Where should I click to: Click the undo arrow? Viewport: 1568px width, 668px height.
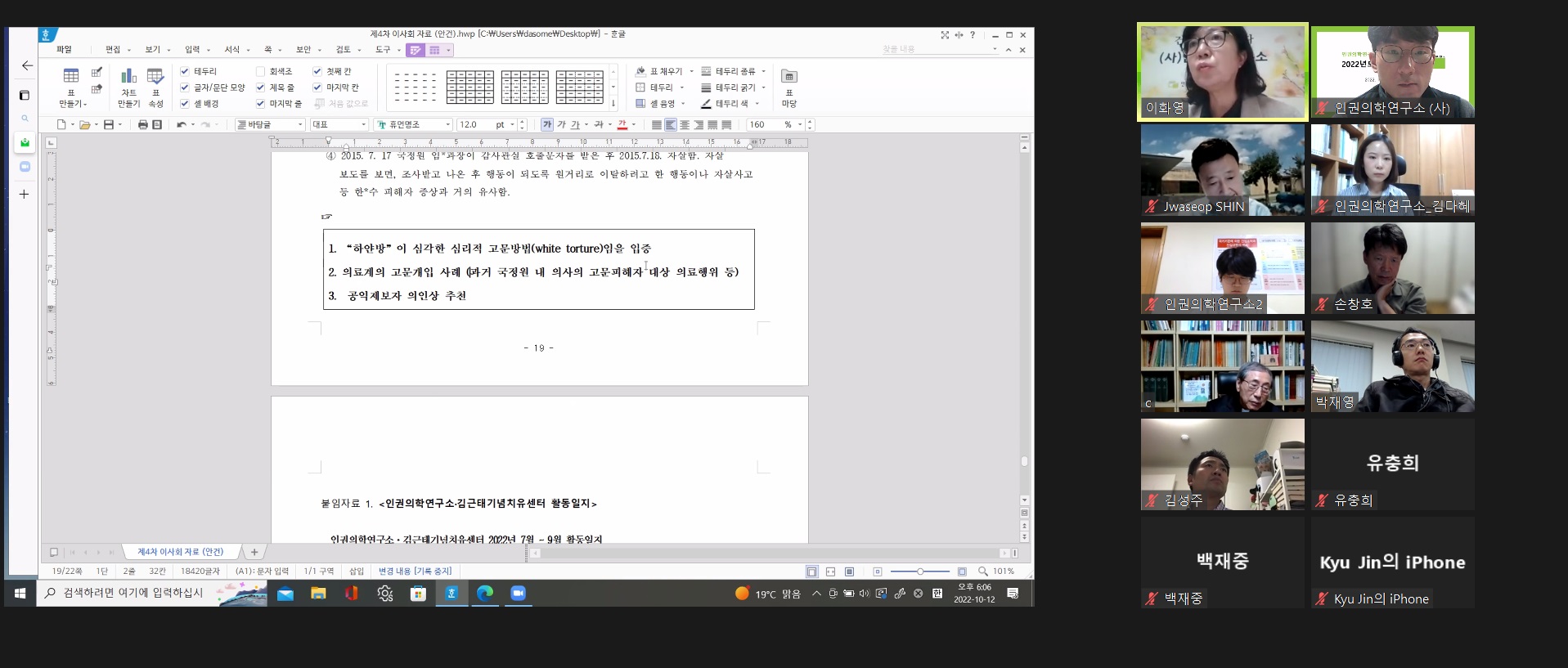coord(182,124)
